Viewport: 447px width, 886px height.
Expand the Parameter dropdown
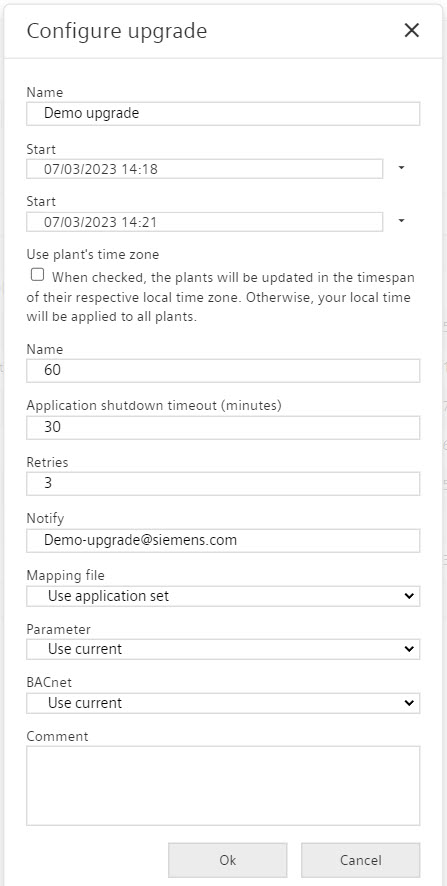point(223,649)
